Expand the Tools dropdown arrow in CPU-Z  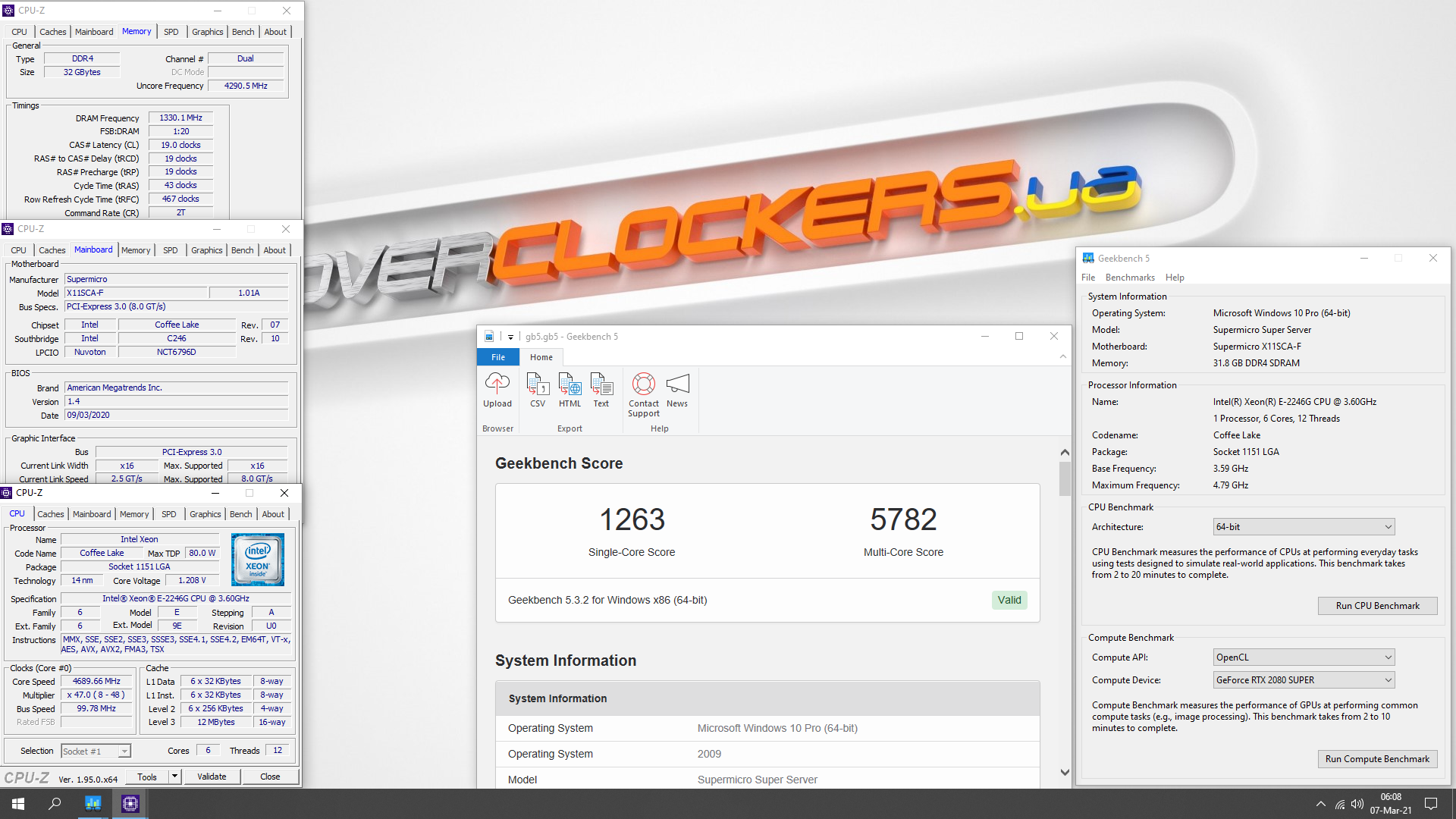(174, 776)
